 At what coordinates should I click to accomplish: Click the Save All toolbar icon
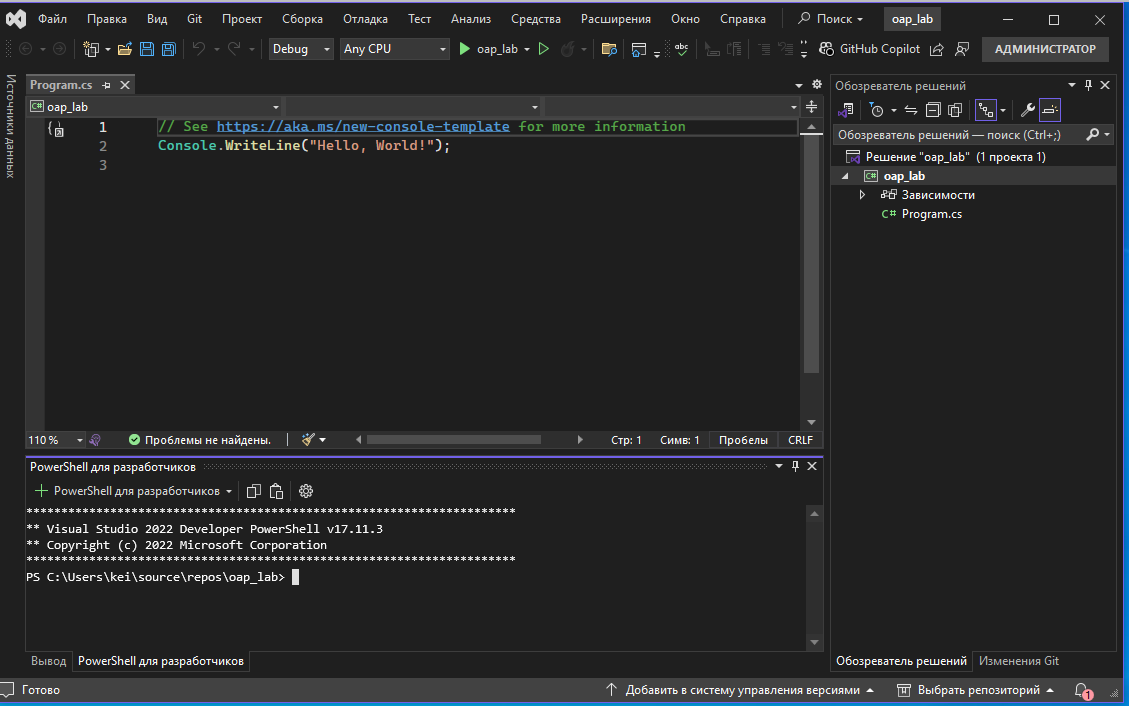click(168, 49)
